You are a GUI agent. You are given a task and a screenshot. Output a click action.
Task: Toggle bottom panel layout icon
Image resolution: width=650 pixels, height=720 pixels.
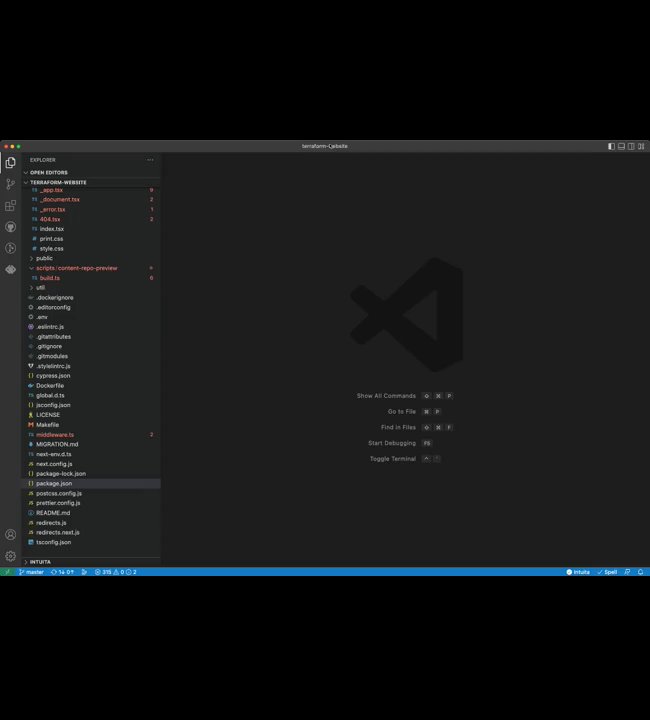pyautogui.click(x=621, y=146)
